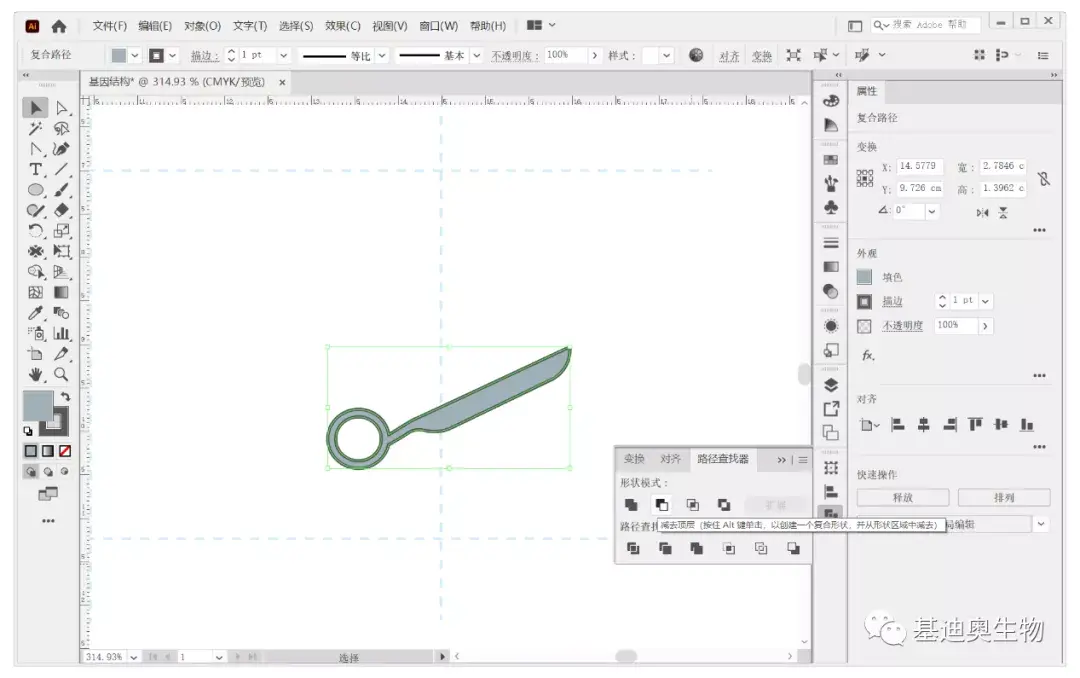Click the Home icon
1080x678 pixels.
(x=59, y=26)
